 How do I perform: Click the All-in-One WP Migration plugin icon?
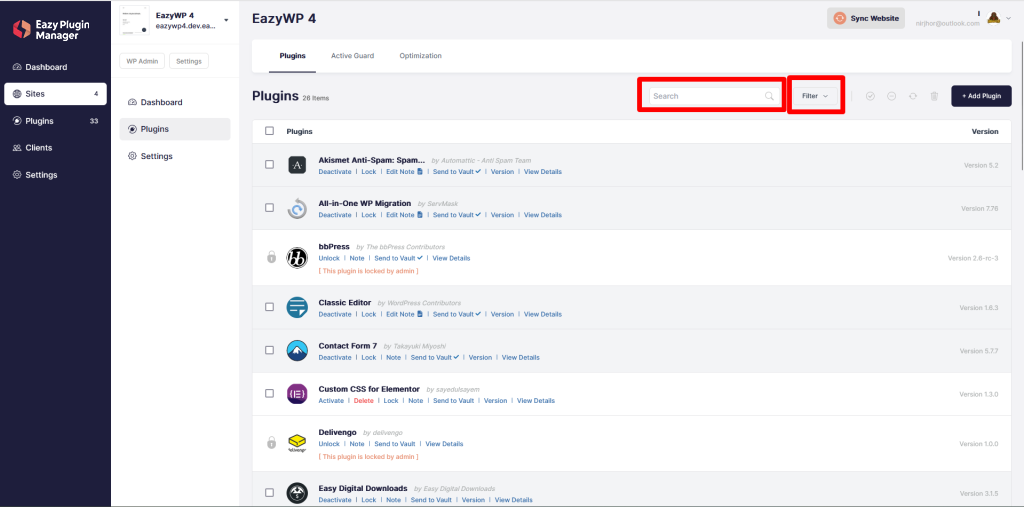pos(297,208)
